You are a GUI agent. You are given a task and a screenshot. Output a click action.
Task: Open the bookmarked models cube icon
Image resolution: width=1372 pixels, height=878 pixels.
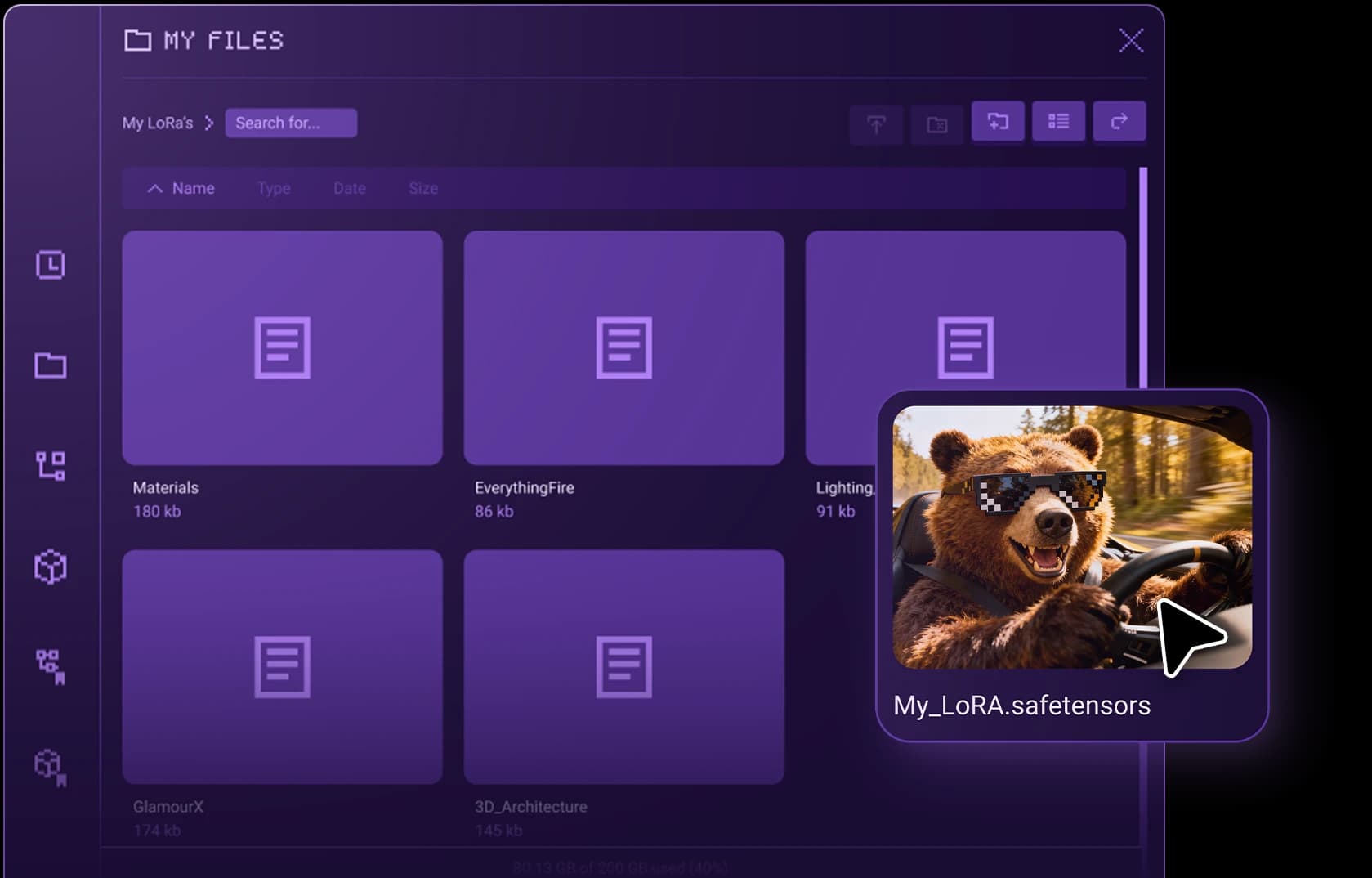coord(50,767)
